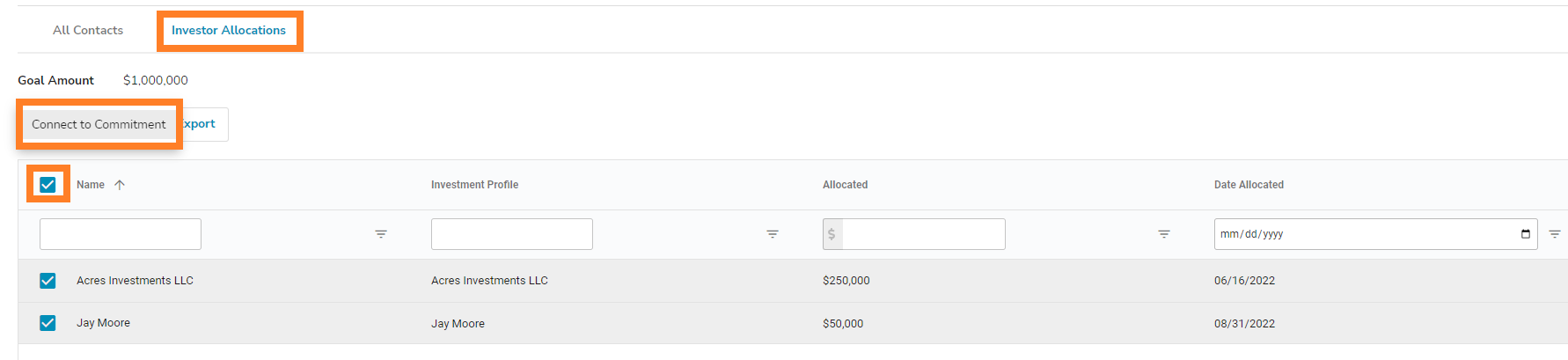
Task: Open the Investment Profile filter icon
Action: 773,234
